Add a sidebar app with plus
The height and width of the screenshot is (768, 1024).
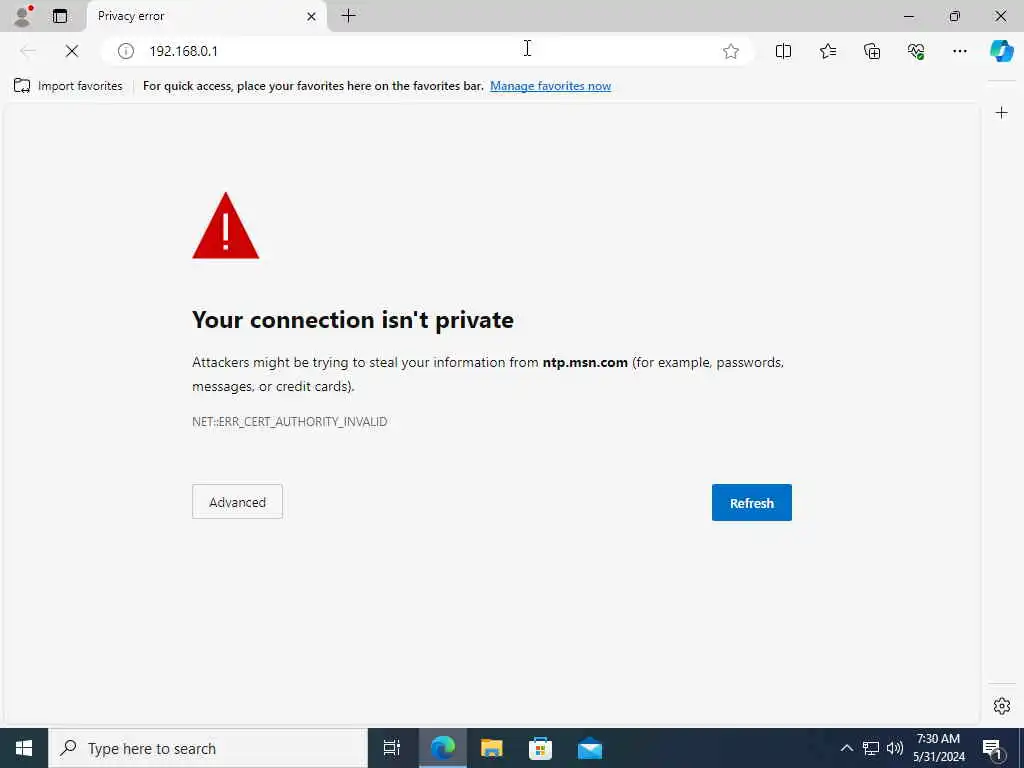(x=1001, y=113)
